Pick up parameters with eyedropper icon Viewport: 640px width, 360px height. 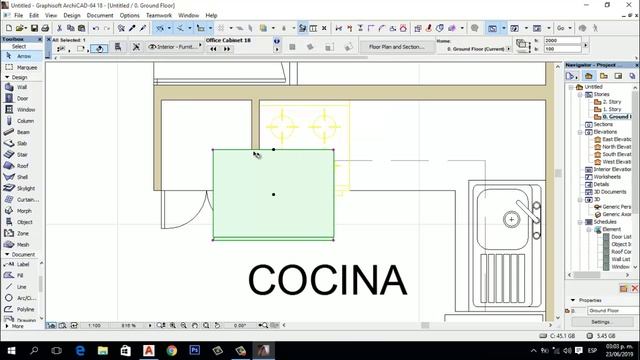[x=132, y=28]
